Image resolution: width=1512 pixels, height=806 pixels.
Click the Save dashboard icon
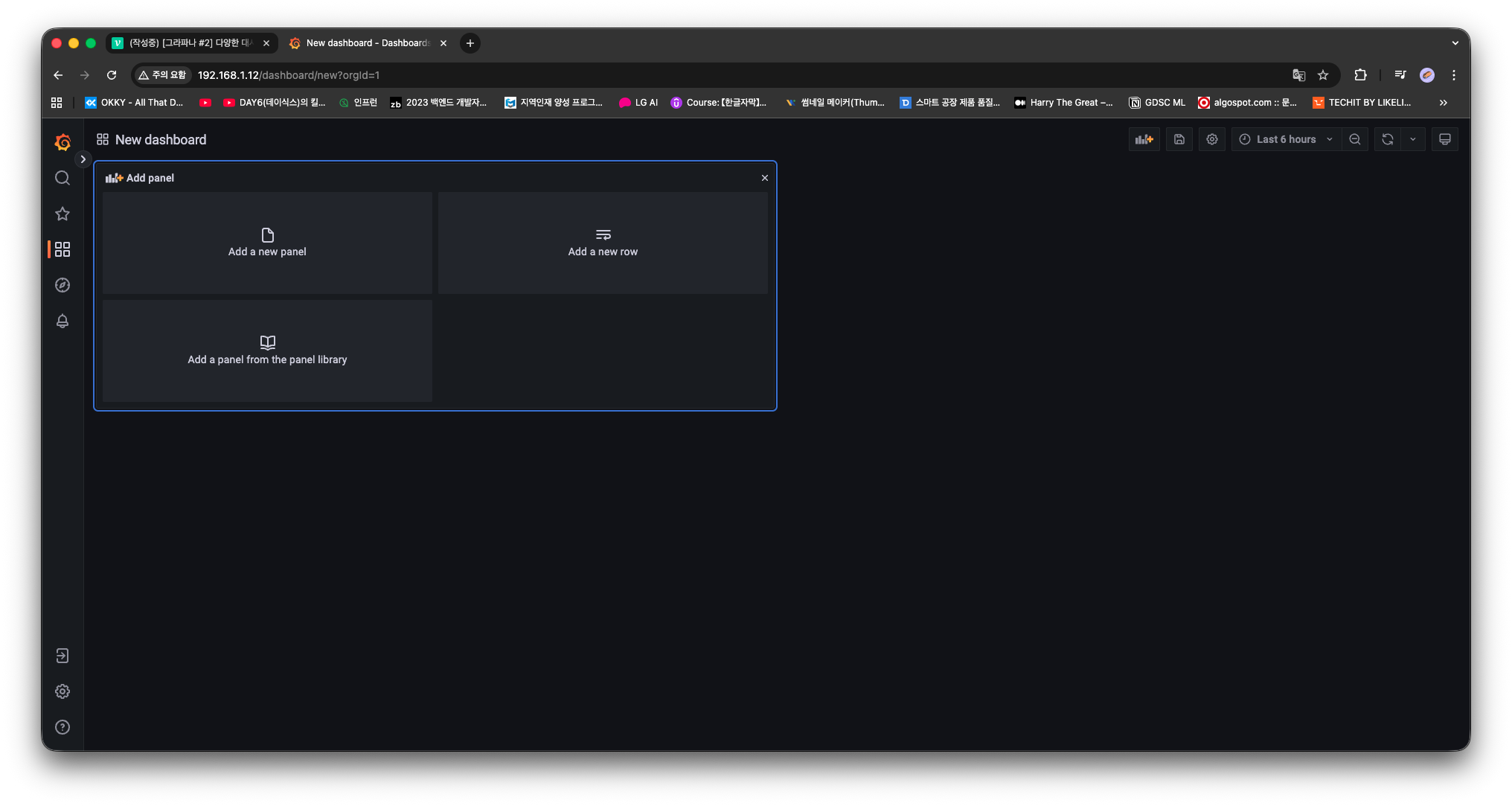1179,139
